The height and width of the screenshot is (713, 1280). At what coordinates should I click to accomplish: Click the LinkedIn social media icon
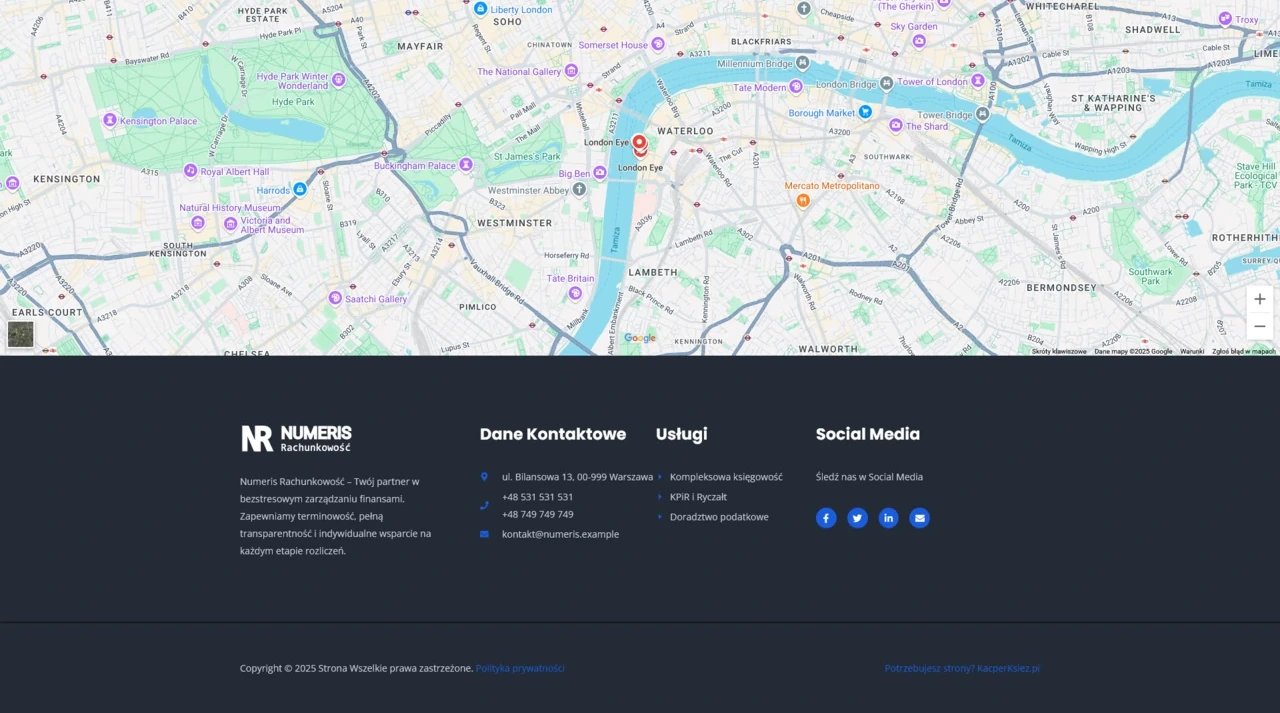pos(888,518)
